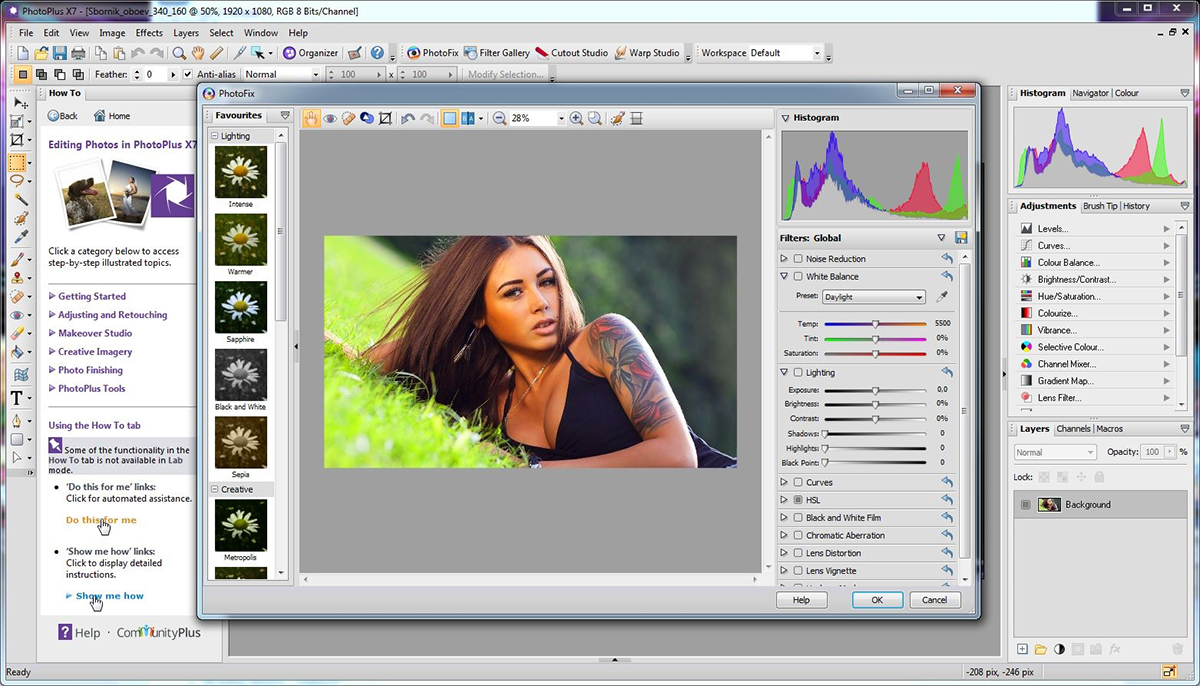This screenshot has width=1200, height=686.
Task: Toggle the Anti-alias checkbox
Action: pos(187,74)
